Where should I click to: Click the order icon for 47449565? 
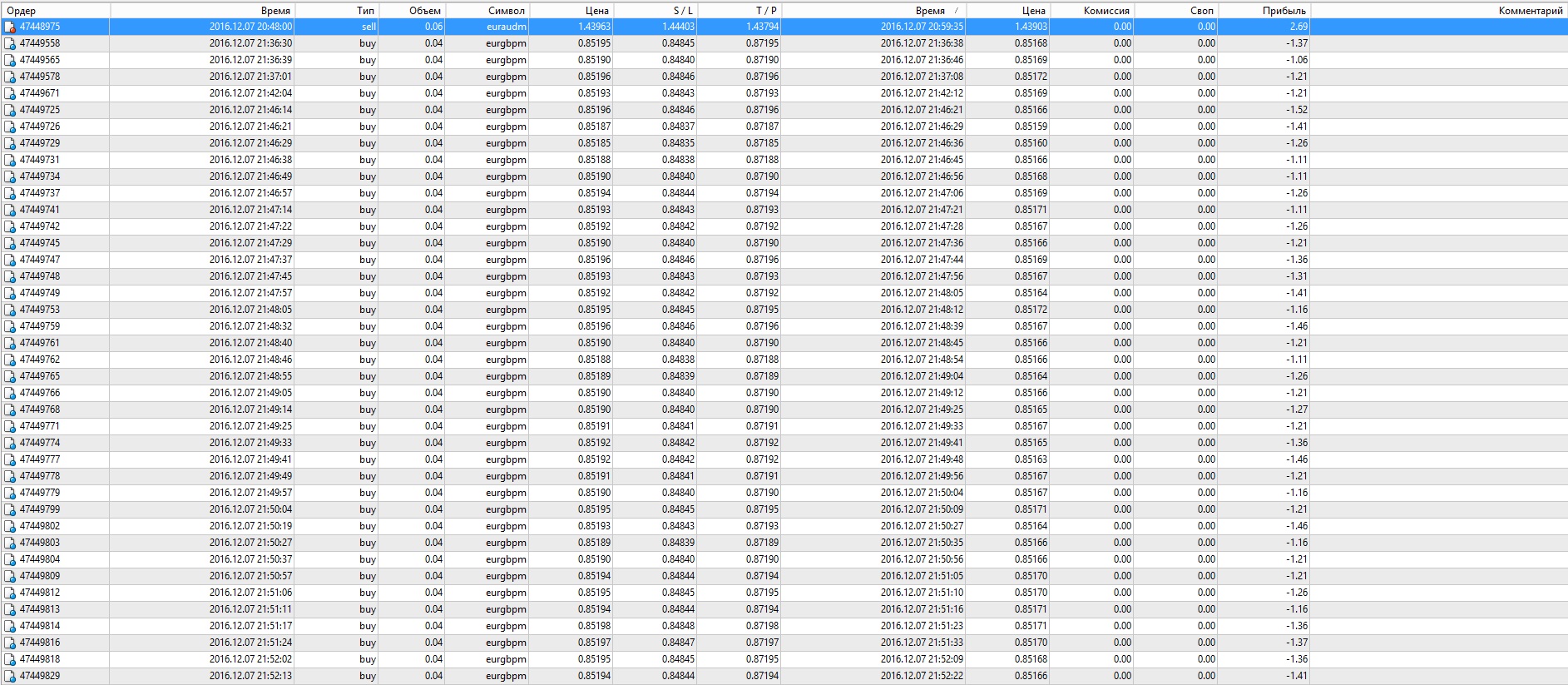point(10,60)
